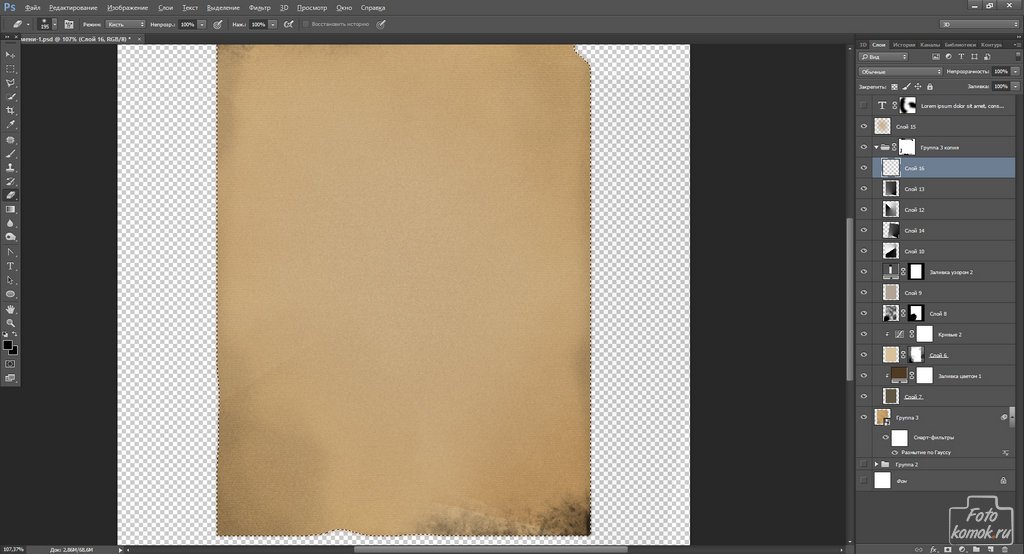Select the Horizontal Type tool
1024x554 pixels.
[11, 267]
